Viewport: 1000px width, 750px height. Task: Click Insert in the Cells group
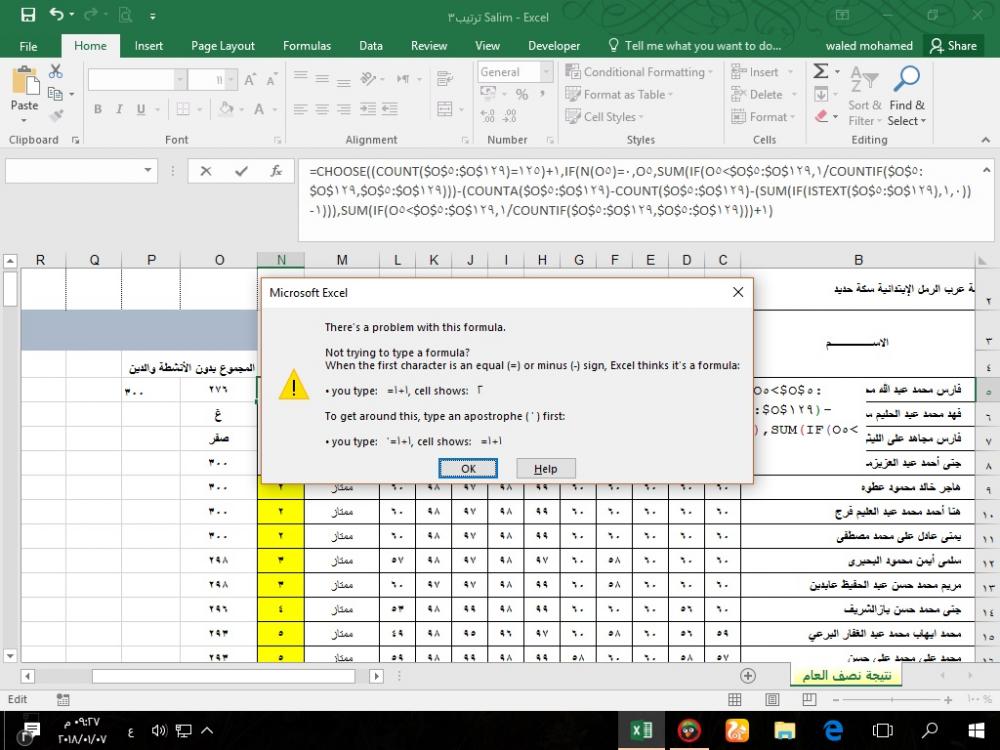coord(763,72)
